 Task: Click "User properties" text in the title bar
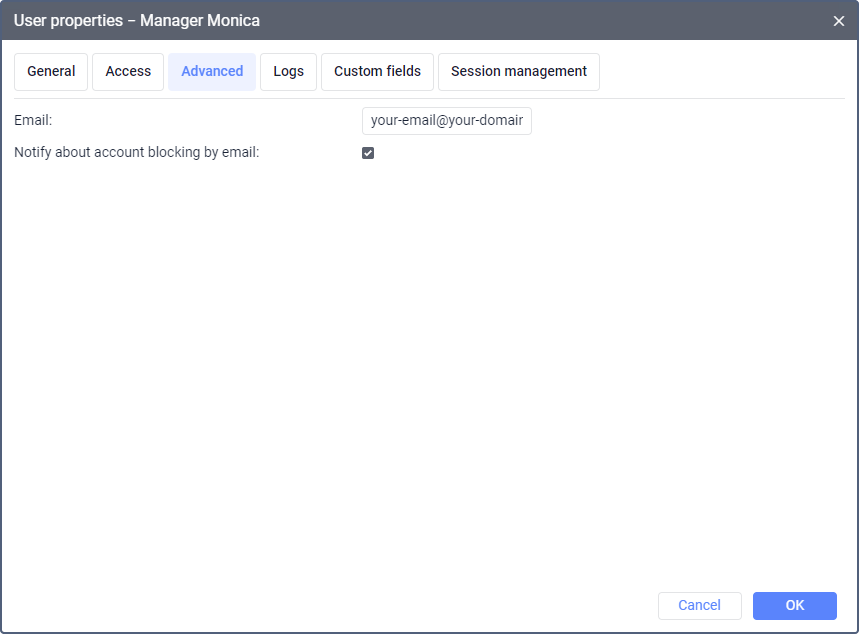click(x=69, y=21)
